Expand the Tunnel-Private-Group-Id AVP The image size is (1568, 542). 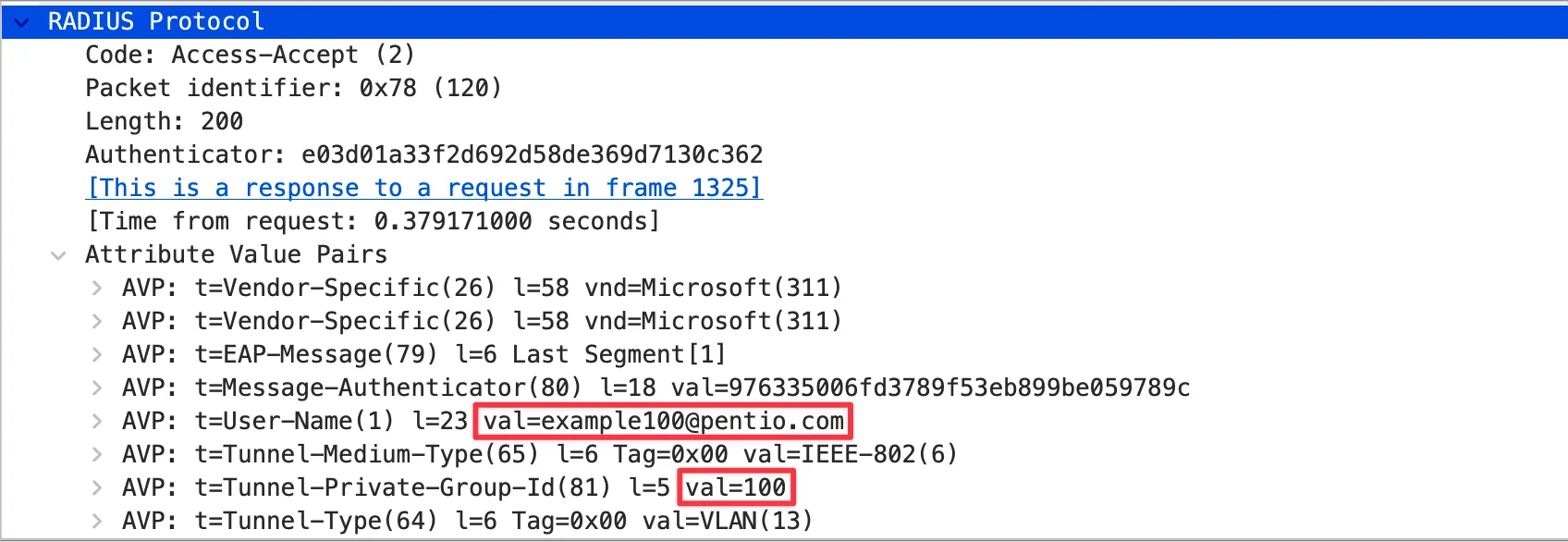[x=96, y=488]
